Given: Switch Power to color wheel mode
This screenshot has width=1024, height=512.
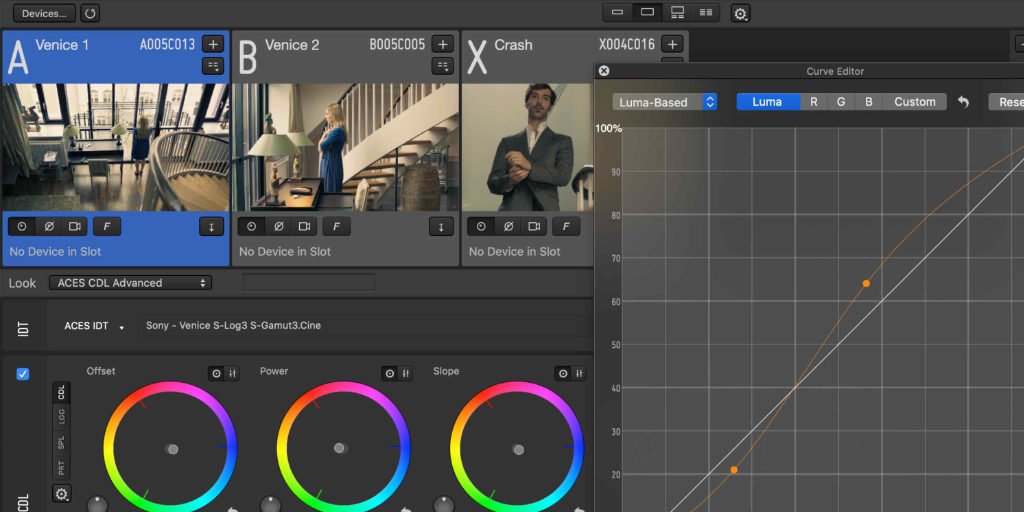Looking at the screenshot, I should coord(390,374).
